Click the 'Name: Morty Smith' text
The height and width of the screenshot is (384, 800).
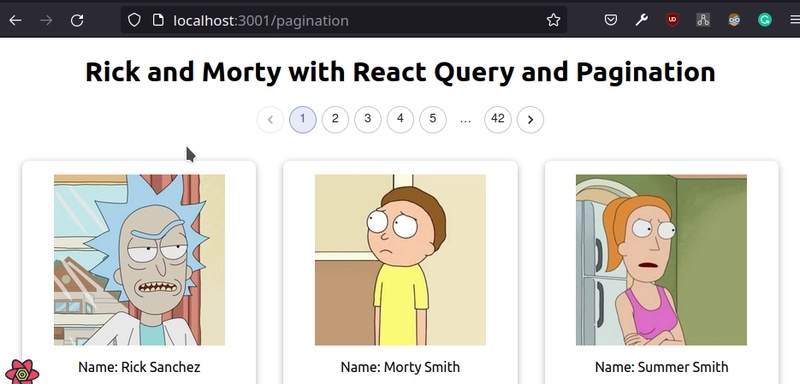(x=401, y=367)
